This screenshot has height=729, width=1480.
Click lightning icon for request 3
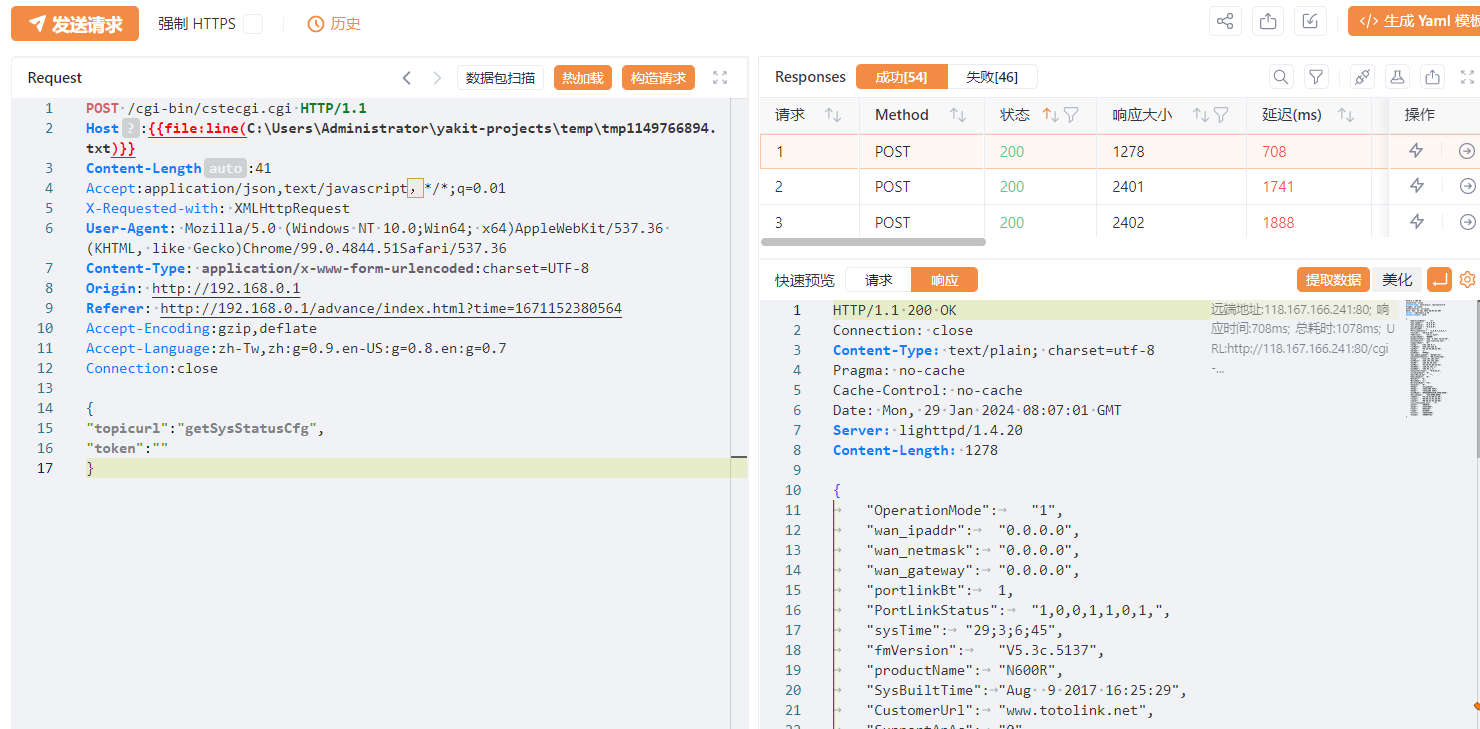point(1416,222)
